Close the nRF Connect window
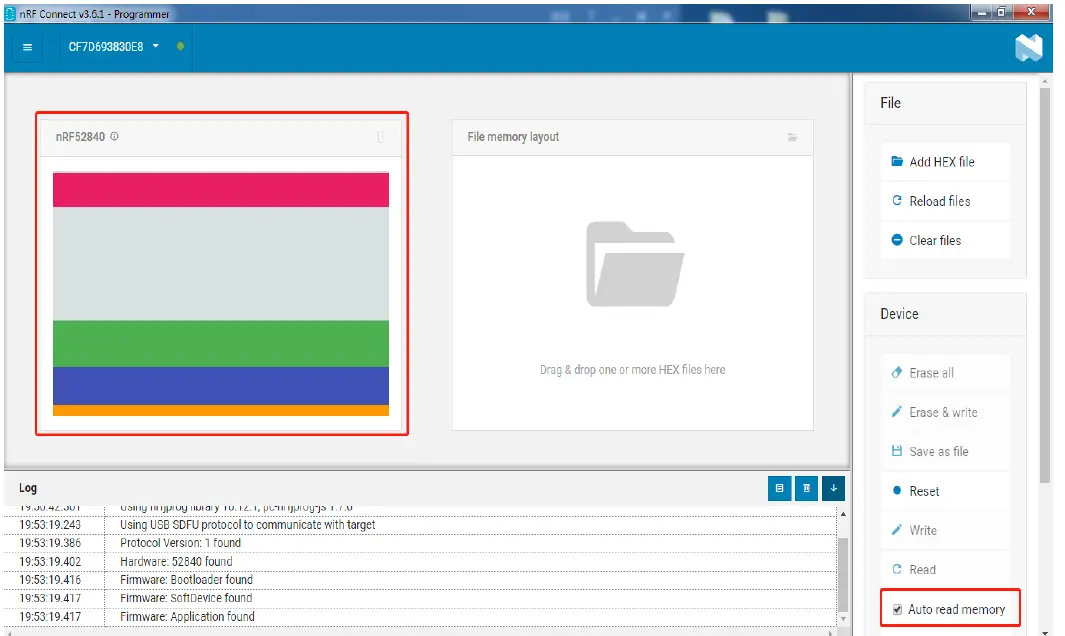 (x=1031, y=12)
